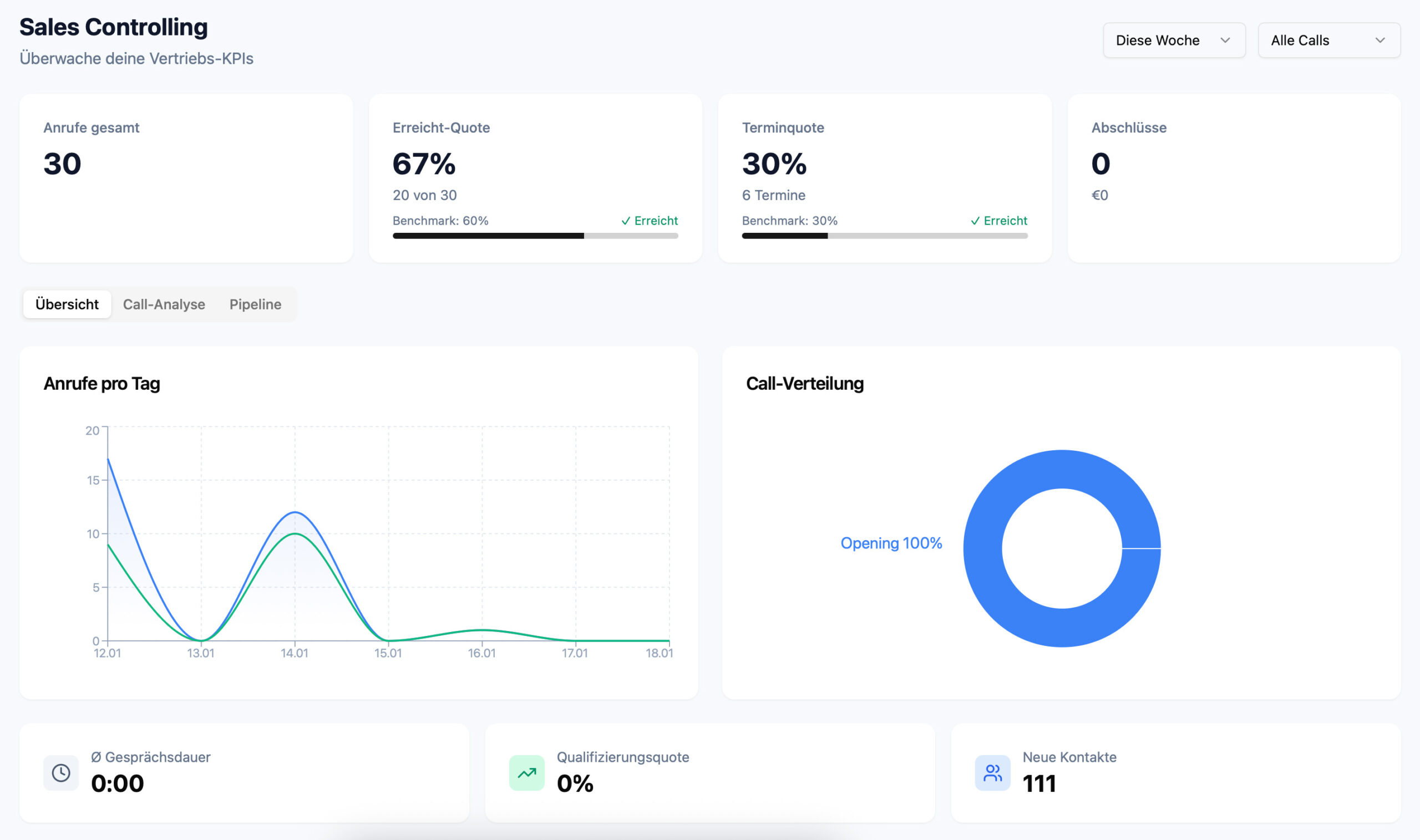Click the Abschlüsse KPI card
This screenshot has width=1420, height=840.
tap(1234, 178)
